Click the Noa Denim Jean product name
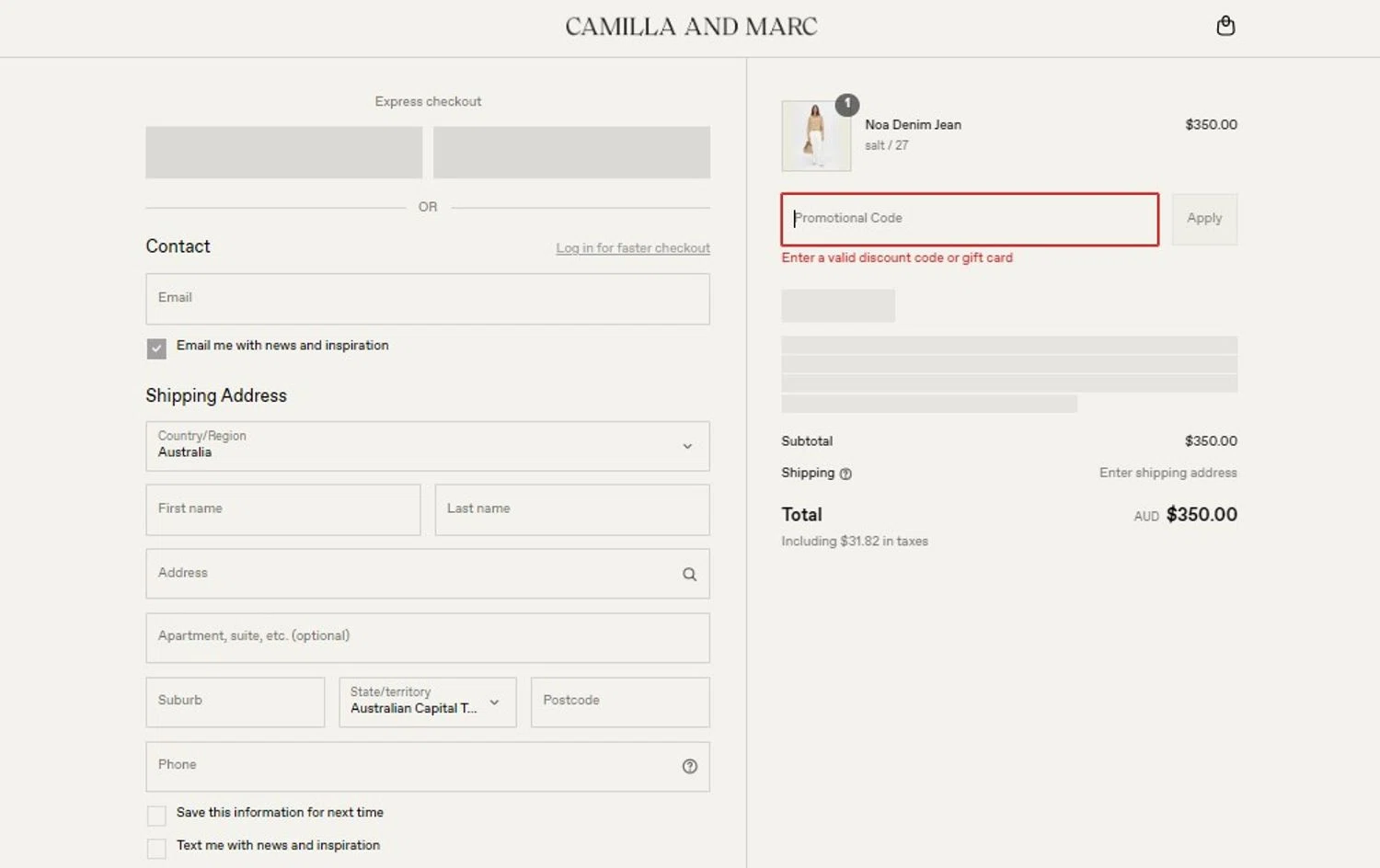 [913, 125]
